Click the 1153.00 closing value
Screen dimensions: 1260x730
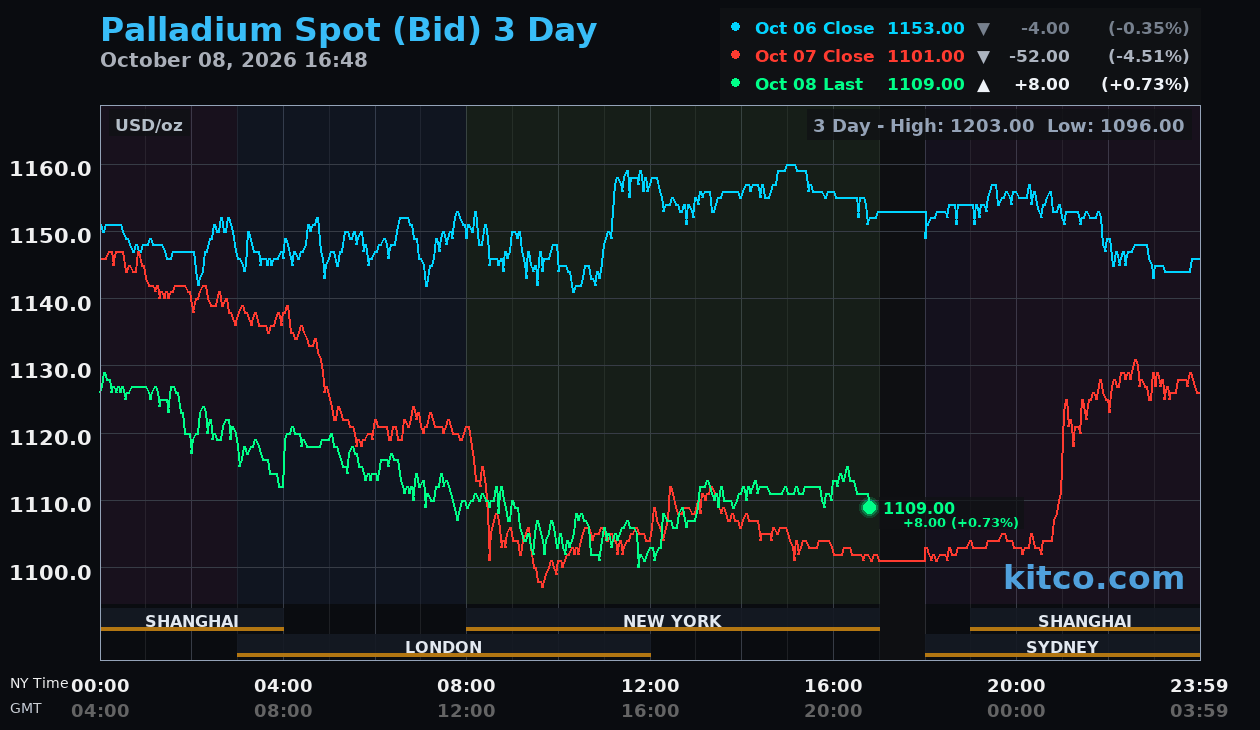(926, 29)
